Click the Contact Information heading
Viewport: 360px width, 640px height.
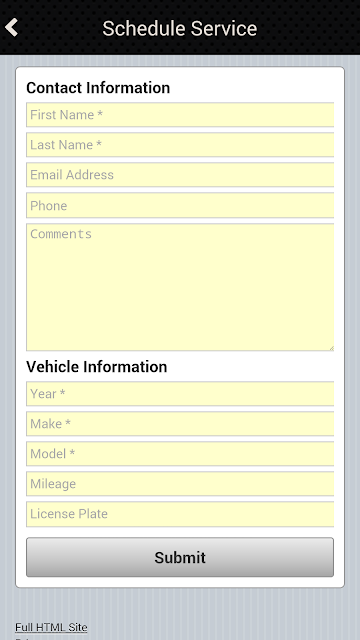click(x=98, y=88)
